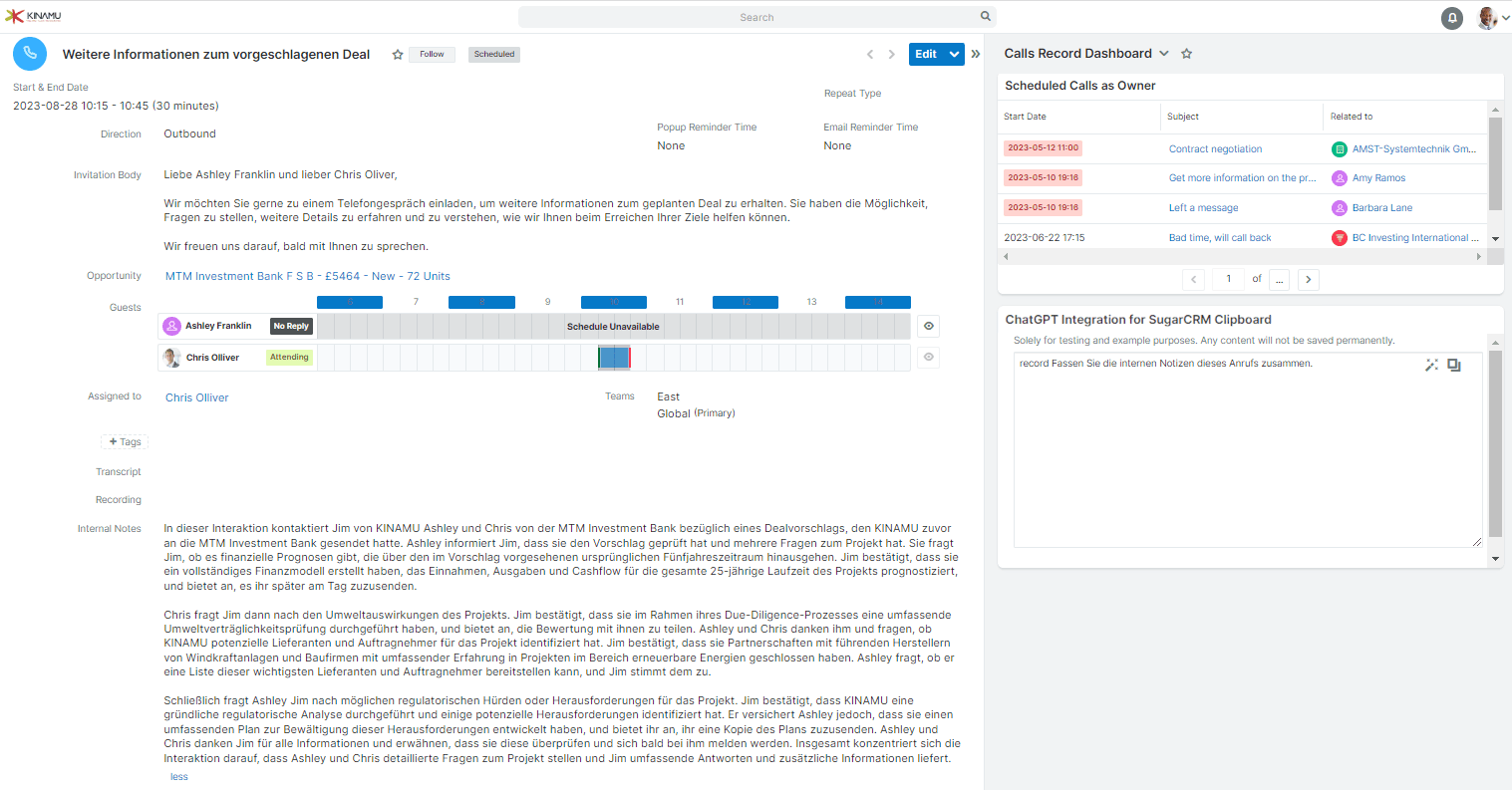Click the total pages ellipsis button
Viewport: 1512px width, 790px height.
pos(1280,279)
